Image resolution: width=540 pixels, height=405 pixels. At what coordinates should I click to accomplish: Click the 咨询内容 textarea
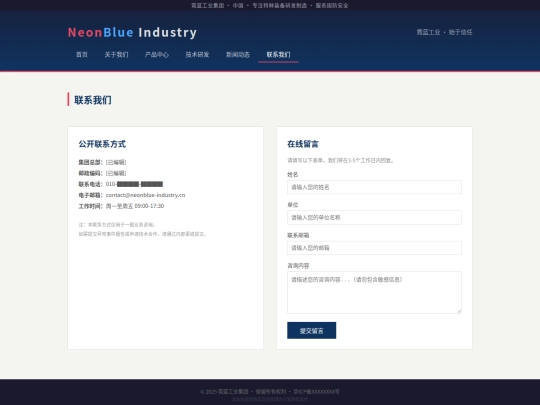(x=374, y=292)
